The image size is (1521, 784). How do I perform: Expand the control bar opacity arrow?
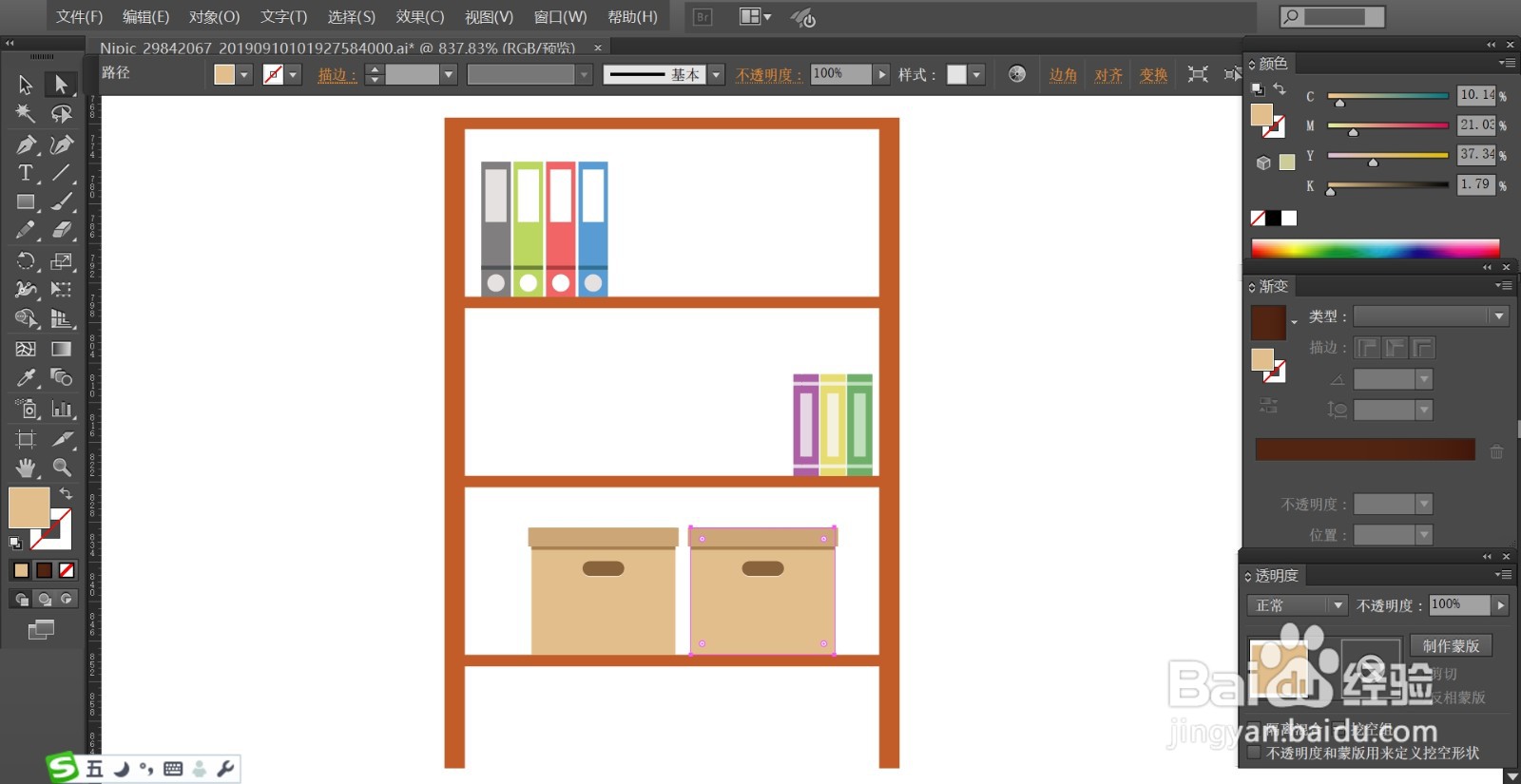click(x=882, y=74)
